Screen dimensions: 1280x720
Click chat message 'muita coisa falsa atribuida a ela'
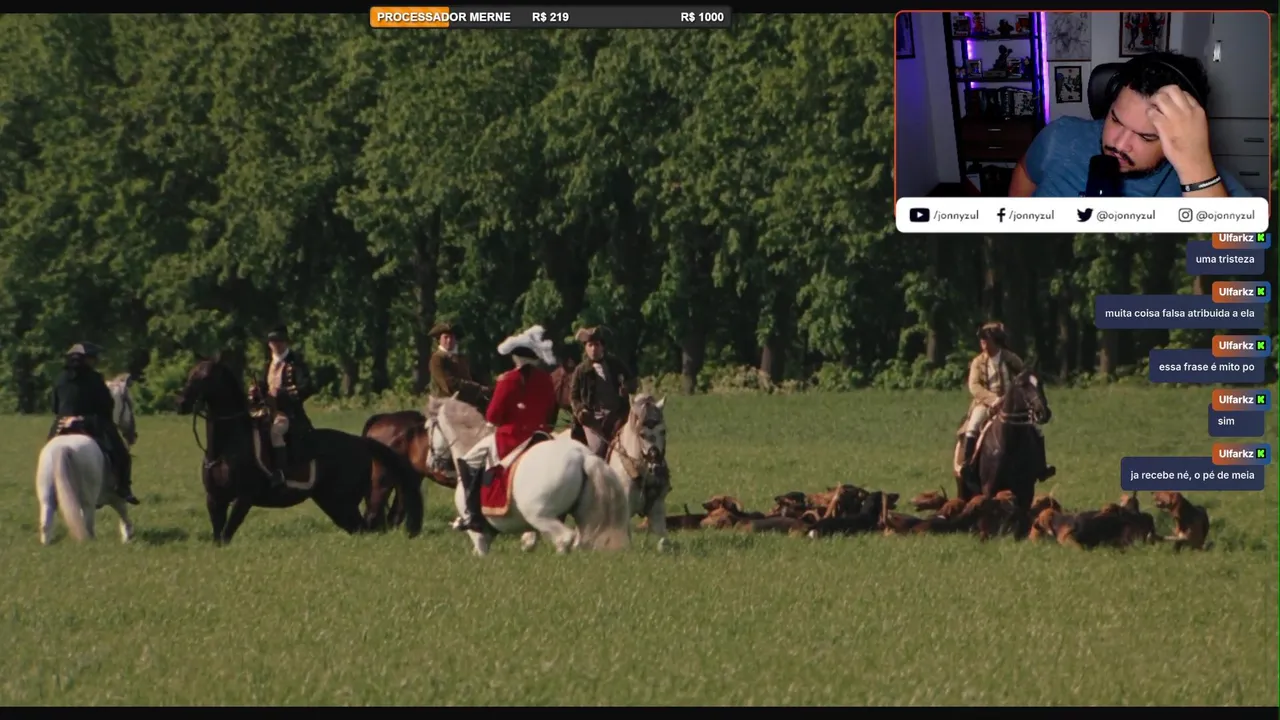[x=1179, y=314]
